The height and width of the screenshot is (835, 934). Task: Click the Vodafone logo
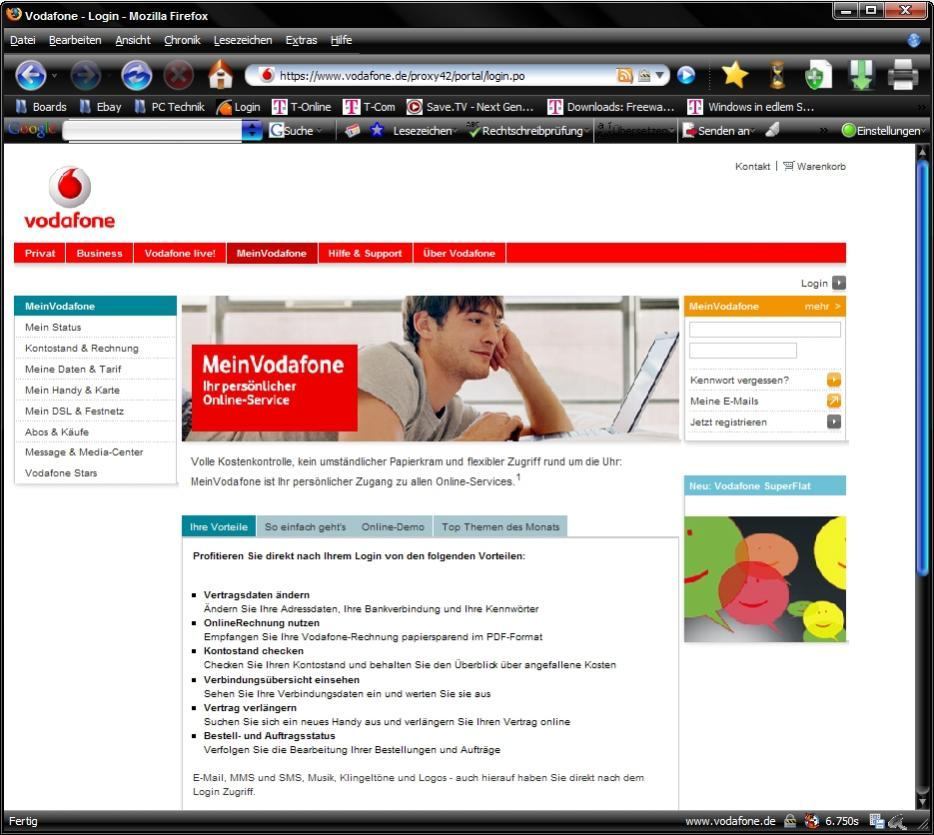70,198
